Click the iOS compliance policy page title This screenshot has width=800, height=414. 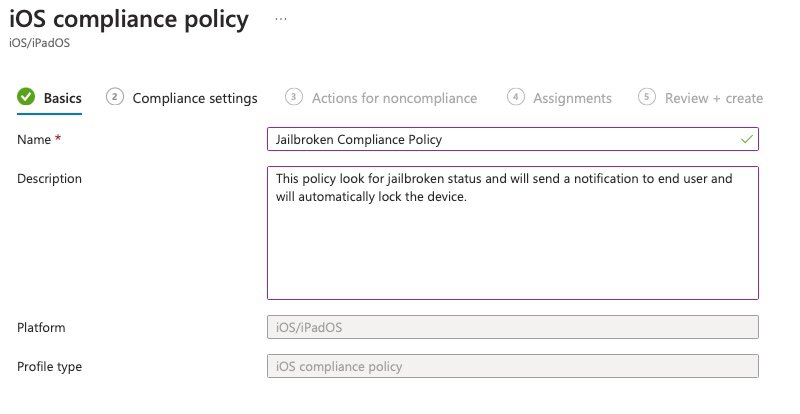pos(128,18)
